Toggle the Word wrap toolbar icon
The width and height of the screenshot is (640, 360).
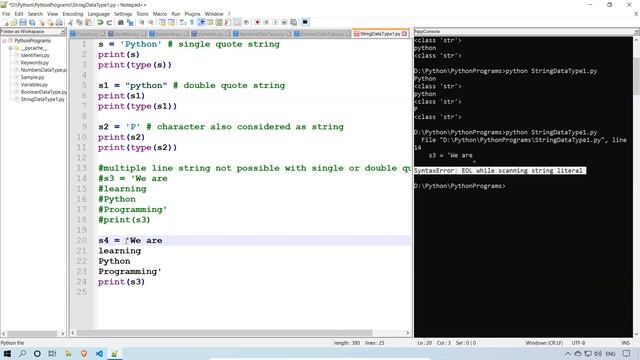click(182, 22)
